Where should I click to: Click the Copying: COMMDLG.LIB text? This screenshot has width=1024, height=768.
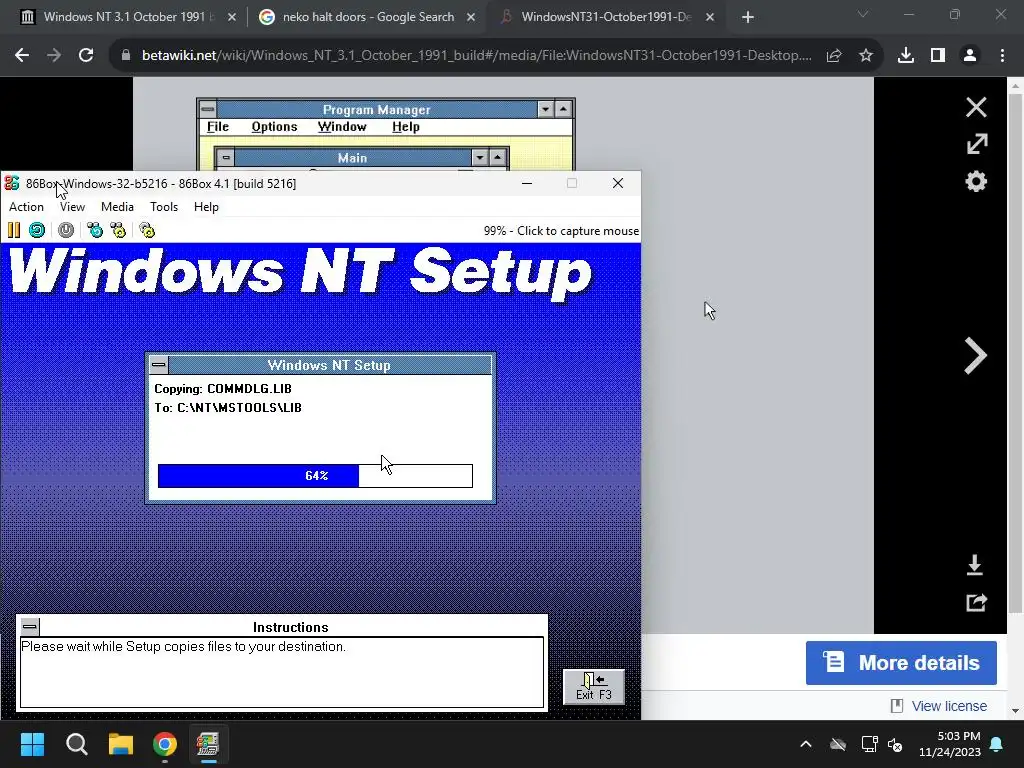coord(223,389)
